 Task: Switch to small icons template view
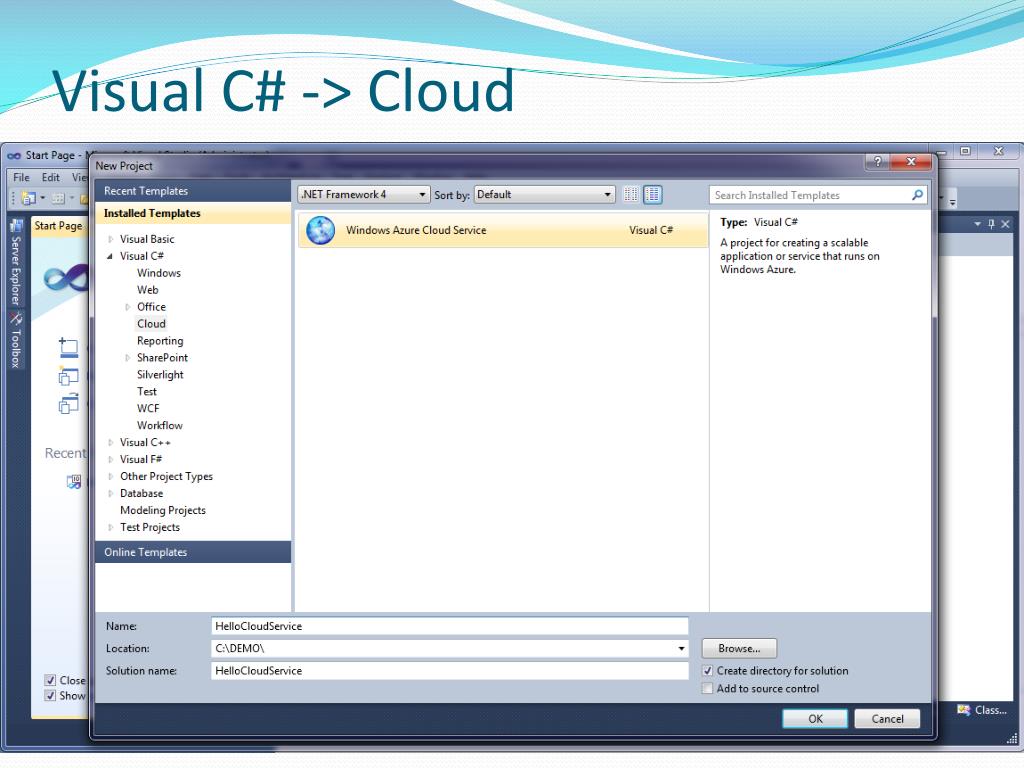(631, 195)
